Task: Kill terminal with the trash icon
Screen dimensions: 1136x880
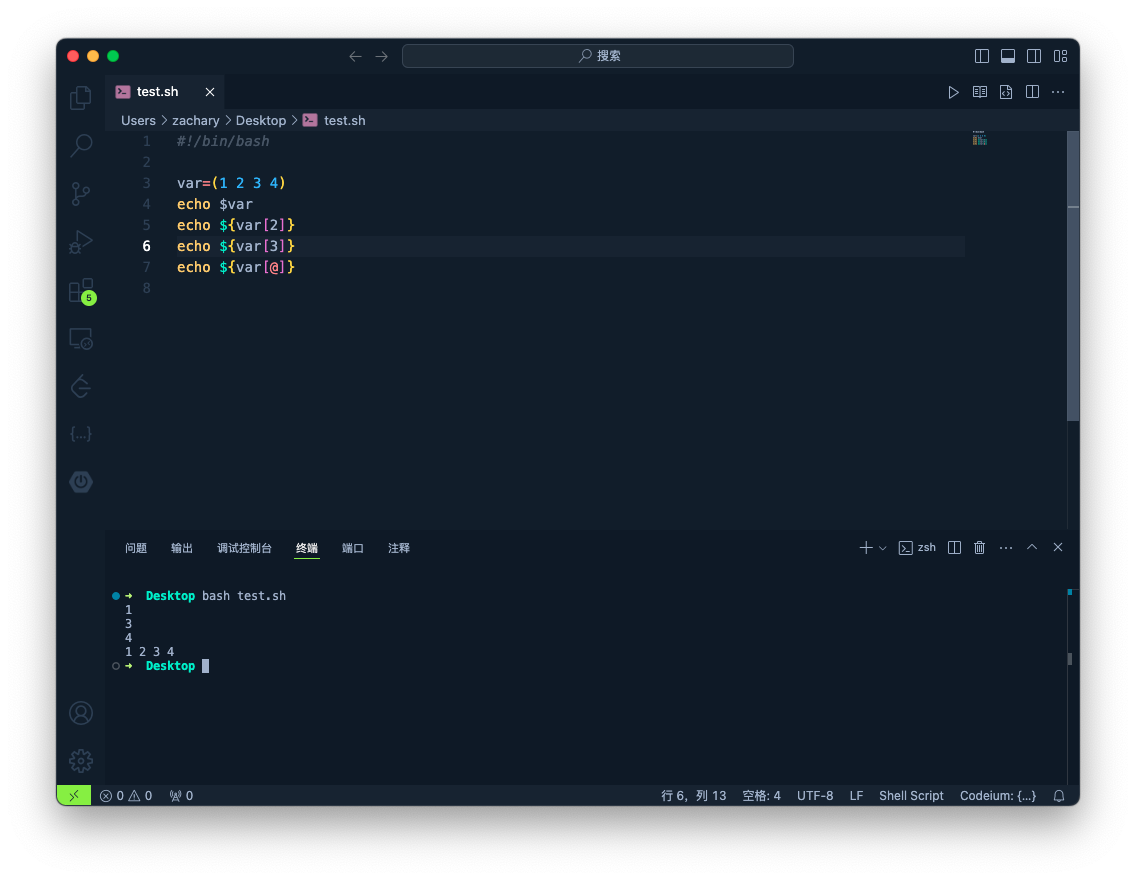Action: pyautogui.click(x=980, y=548)
